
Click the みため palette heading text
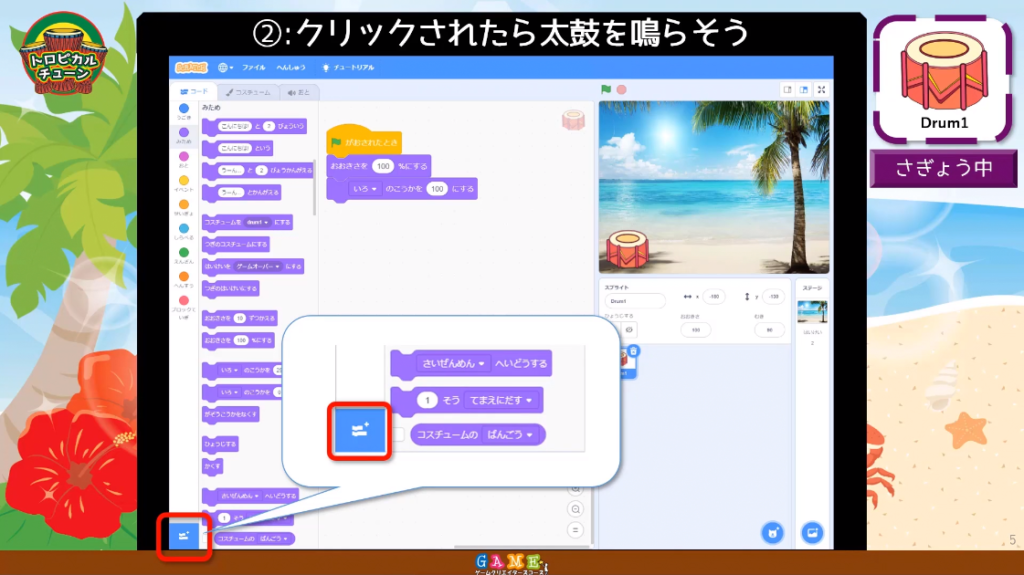(211, 107)
